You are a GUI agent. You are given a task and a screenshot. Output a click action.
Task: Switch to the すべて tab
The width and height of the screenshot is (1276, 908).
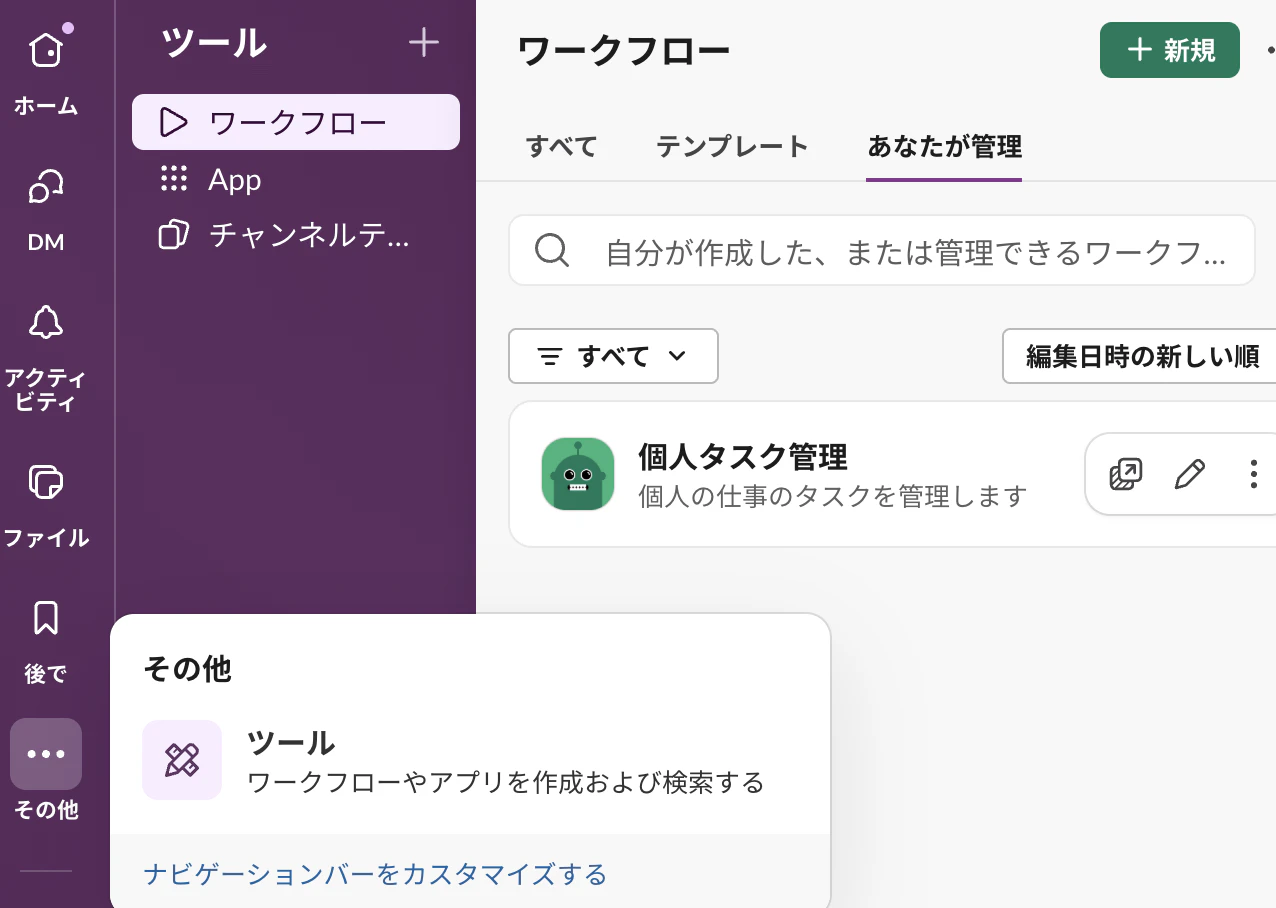click(x=561, y=147)
